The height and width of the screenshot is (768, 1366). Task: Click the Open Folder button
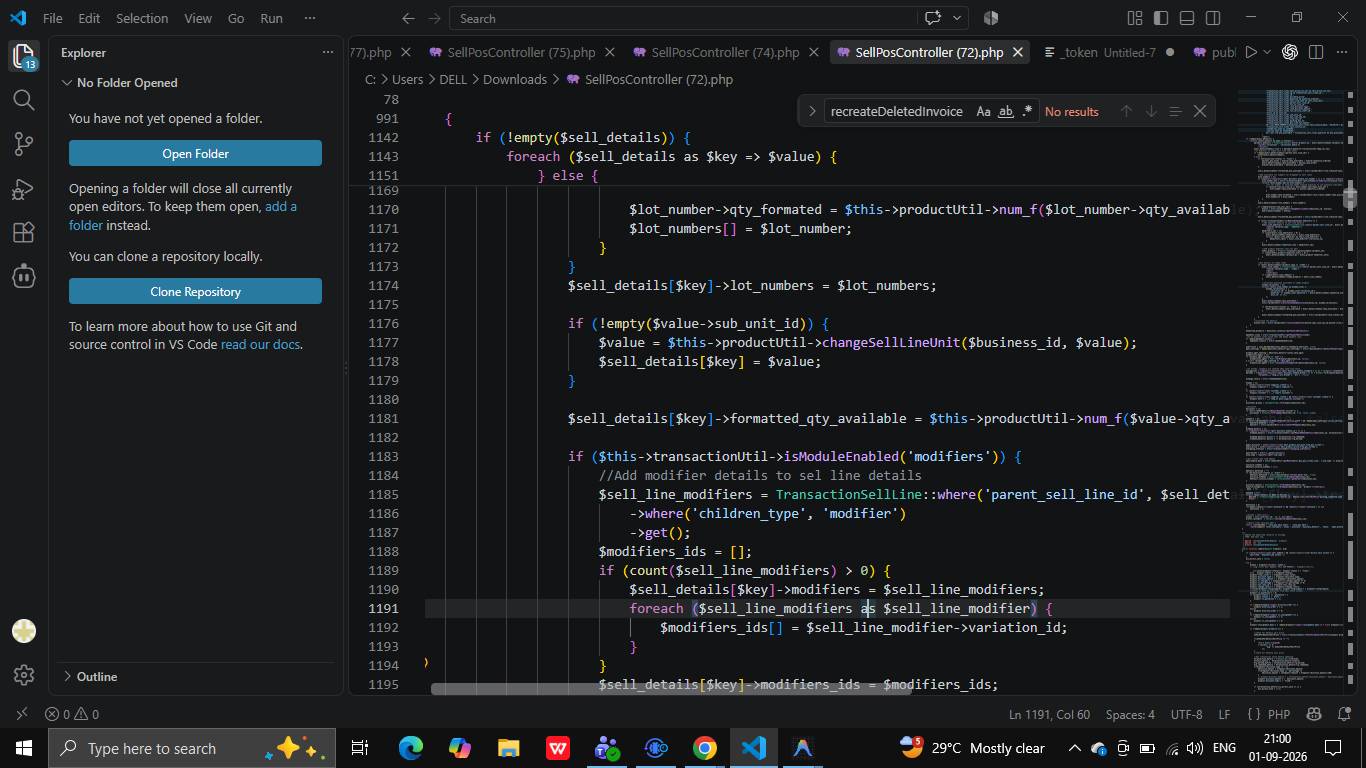pos(195,153)
